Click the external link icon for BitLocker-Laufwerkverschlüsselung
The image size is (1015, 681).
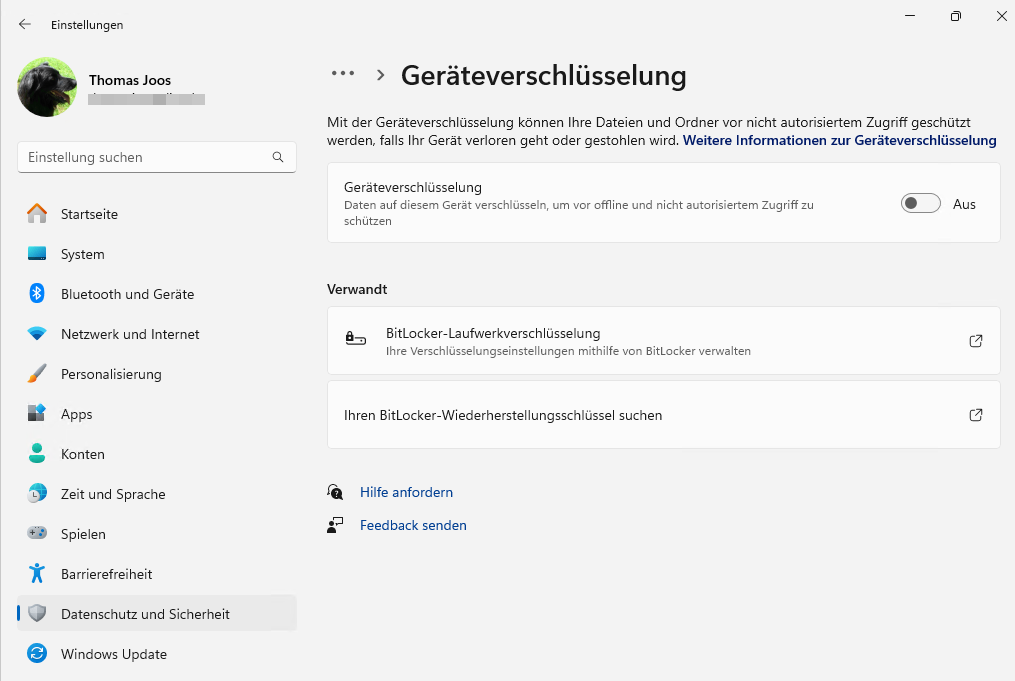pyautogui.click(x=976, y=341)
